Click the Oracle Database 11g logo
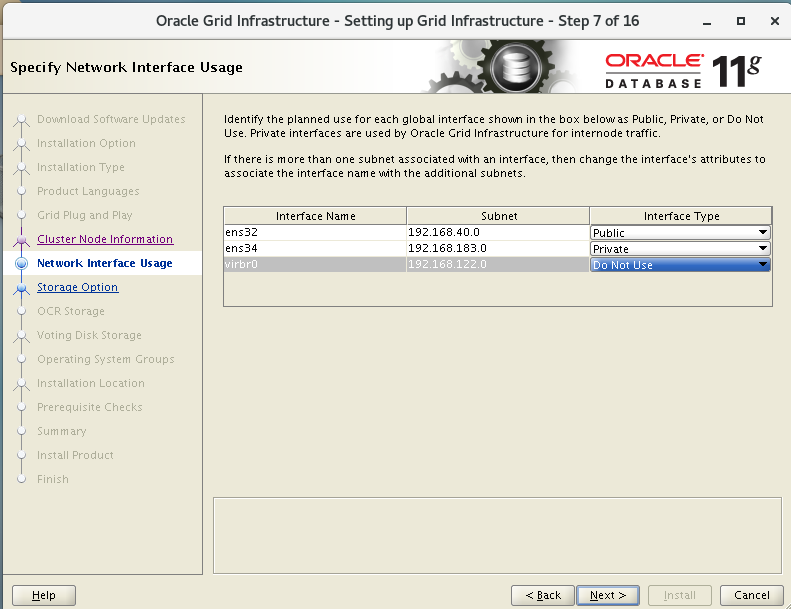The image size is (791, 609). [x=683, y=71]
